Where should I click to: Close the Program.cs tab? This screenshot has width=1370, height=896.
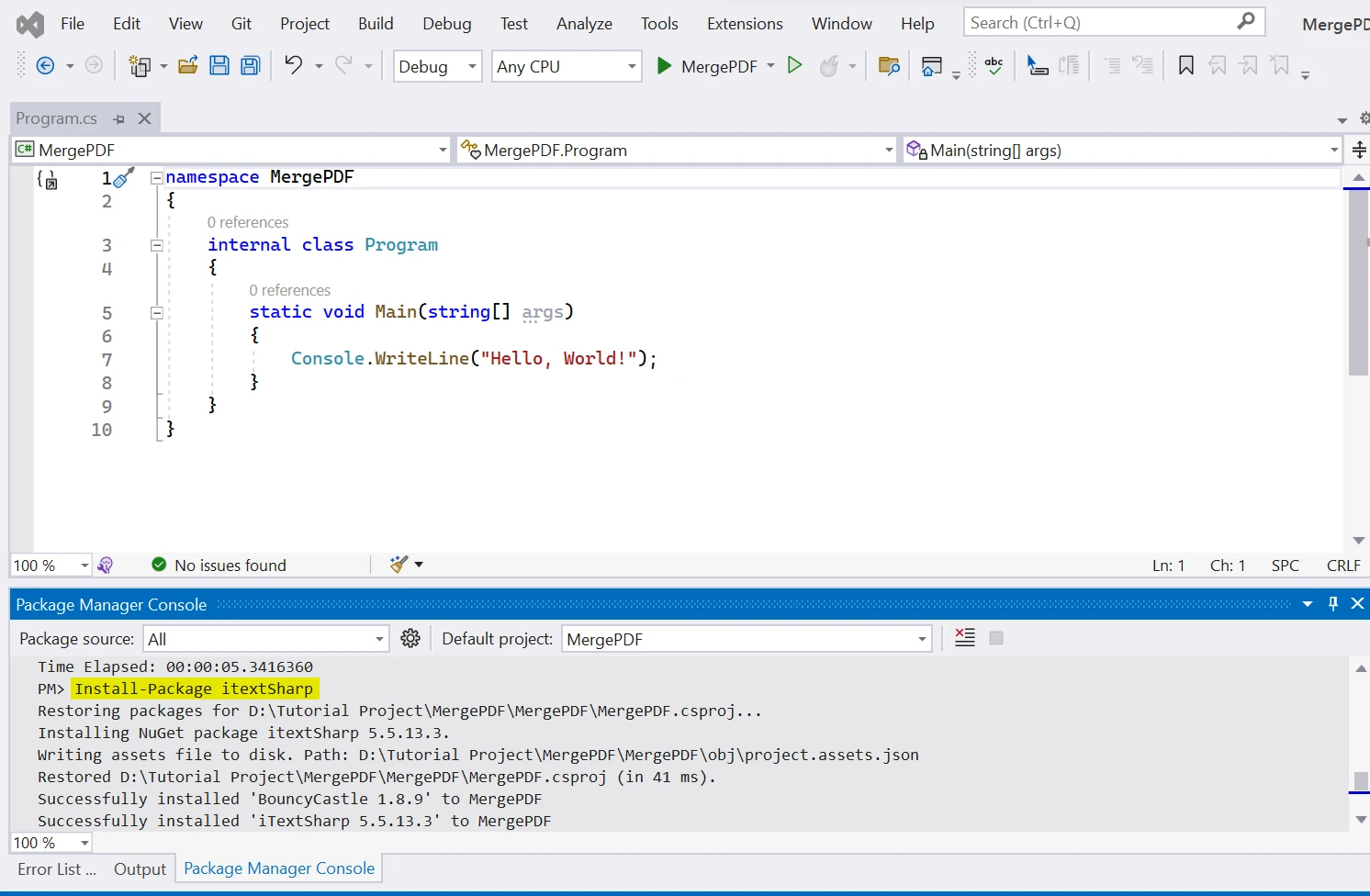144,118
